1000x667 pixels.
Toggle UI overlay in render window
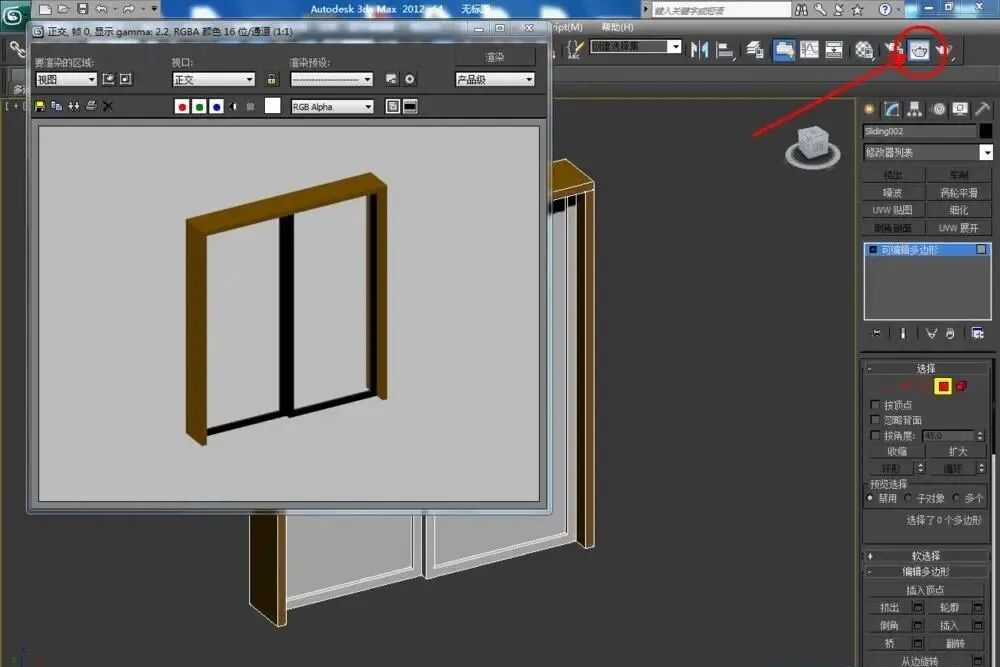(x=393, y=106)
